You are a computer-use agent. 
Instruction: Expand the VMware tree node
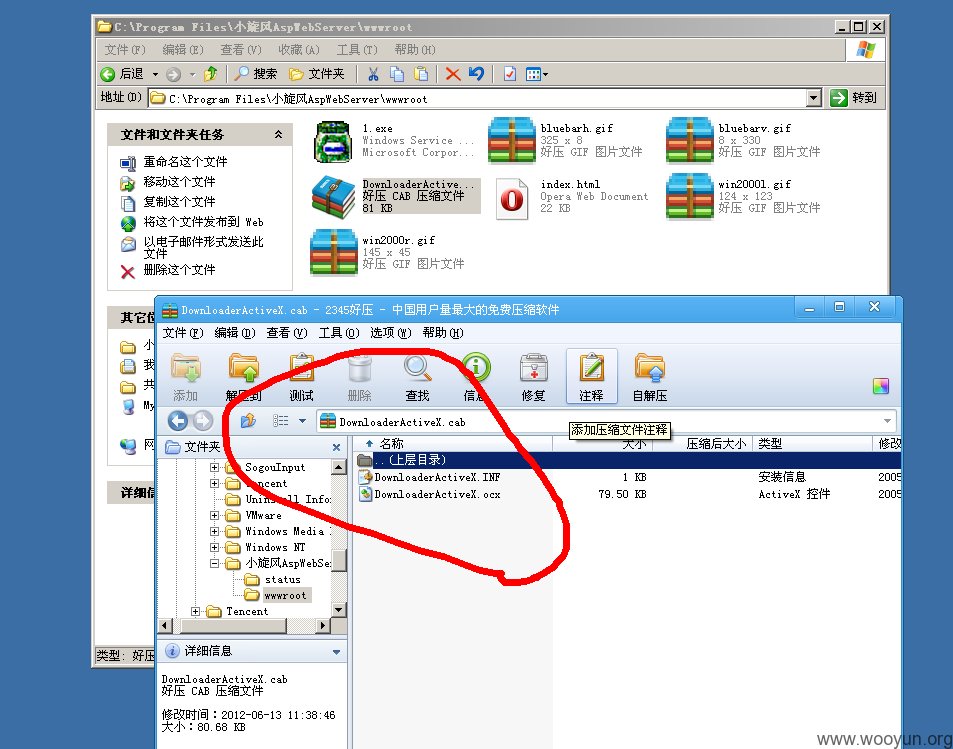click(x=215, y=516)
